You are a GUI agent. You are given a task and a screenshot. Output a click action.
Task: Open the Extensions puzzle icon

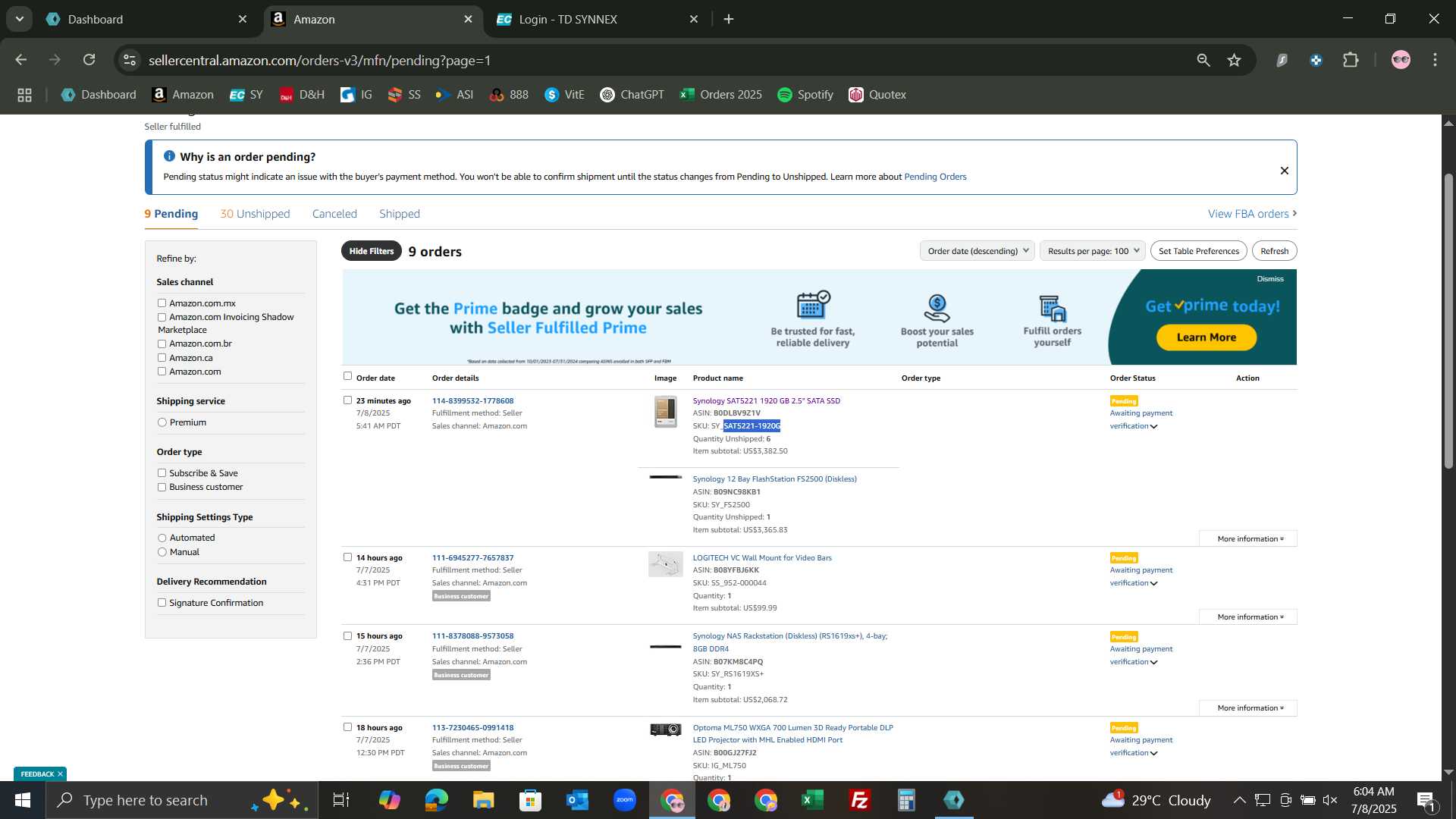point(1351,60)
